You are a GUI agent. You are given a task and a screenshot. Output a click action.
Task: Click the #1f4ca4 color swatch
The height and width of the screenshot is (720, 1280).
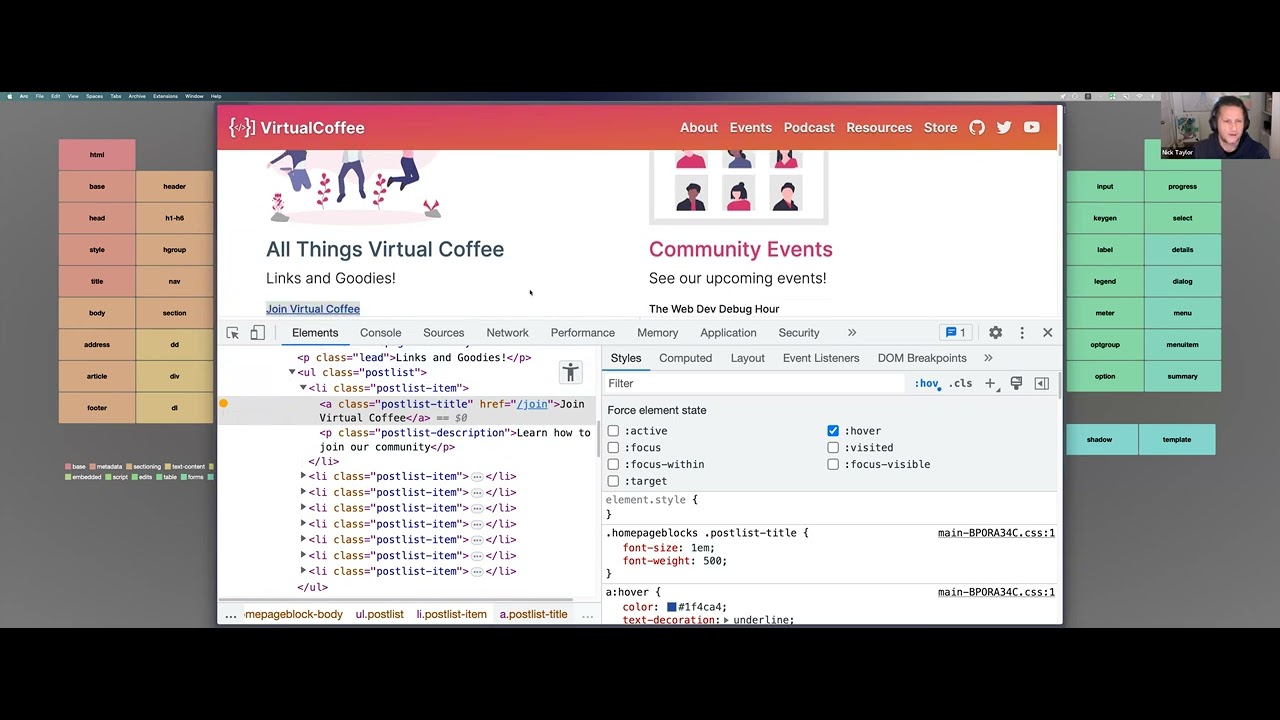pos(672,607)
